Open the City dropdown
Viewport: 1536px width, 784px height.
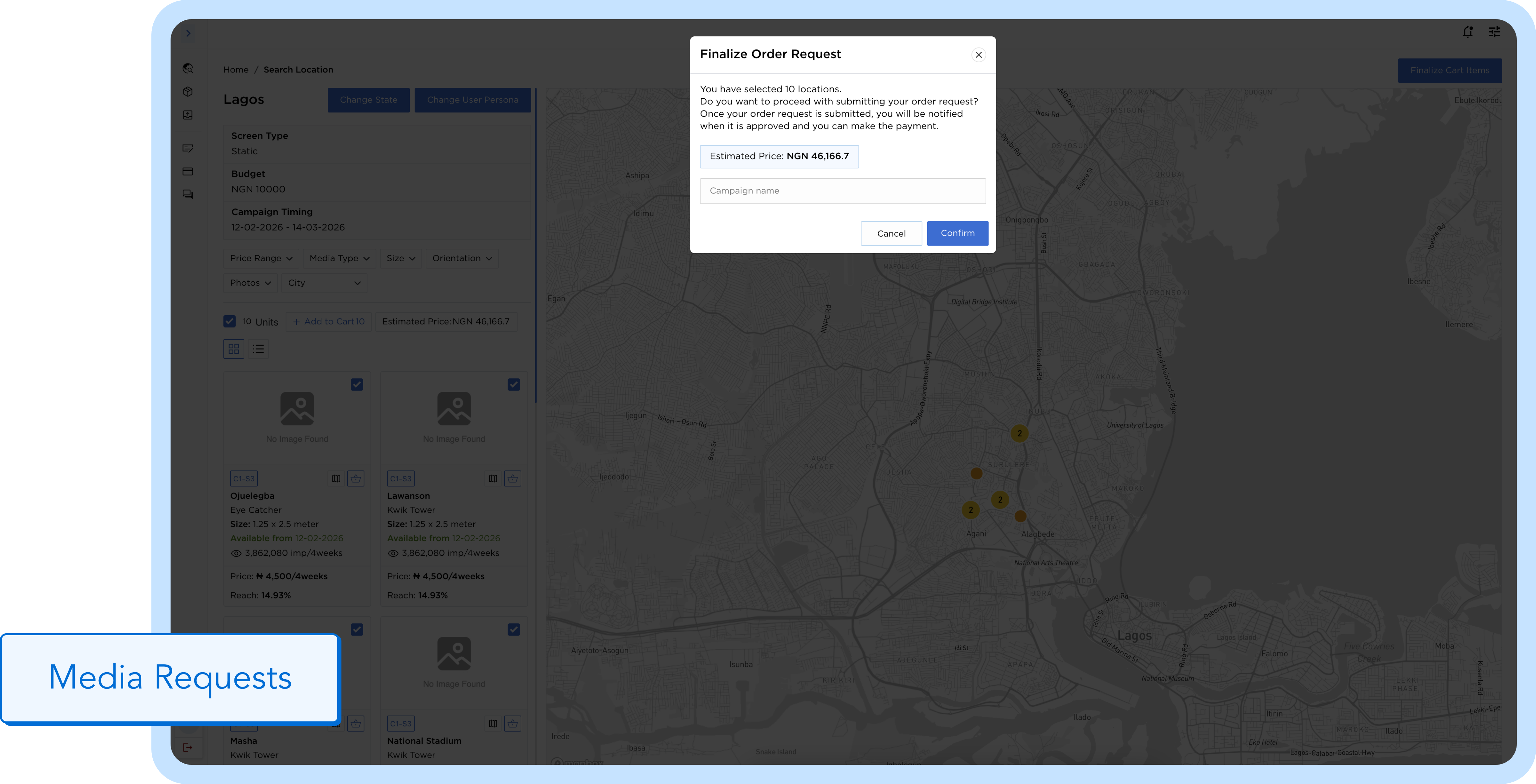pyautogui.click(x=324, y=283)
